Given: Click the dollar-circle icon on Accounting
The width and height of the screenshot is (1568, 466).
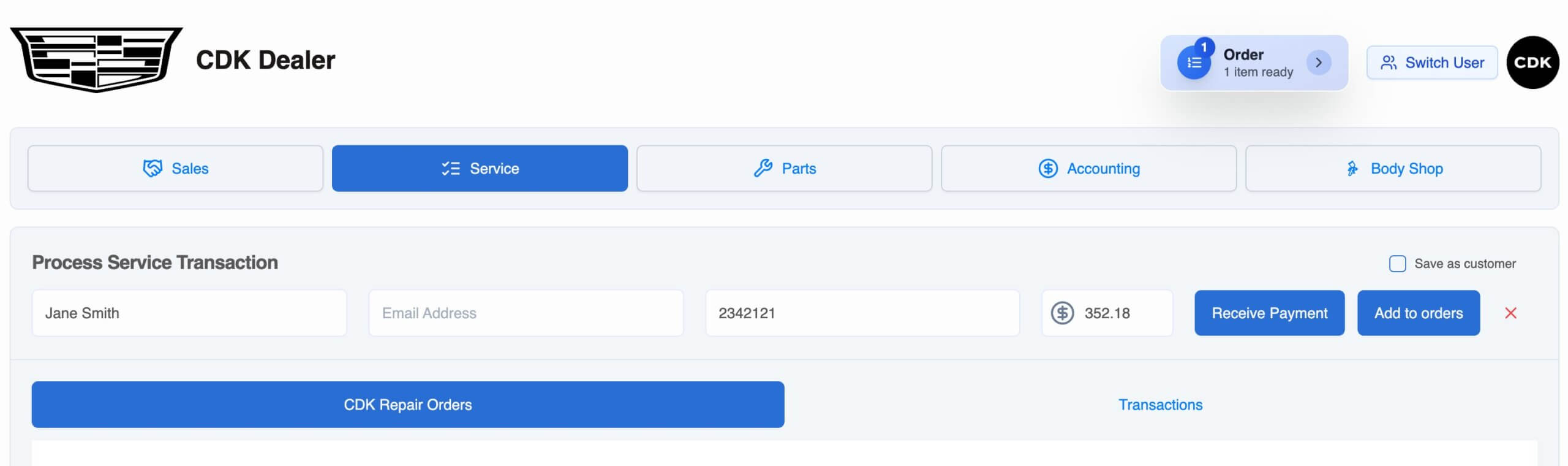Looking at the screenshot, I should [1048, 169].
